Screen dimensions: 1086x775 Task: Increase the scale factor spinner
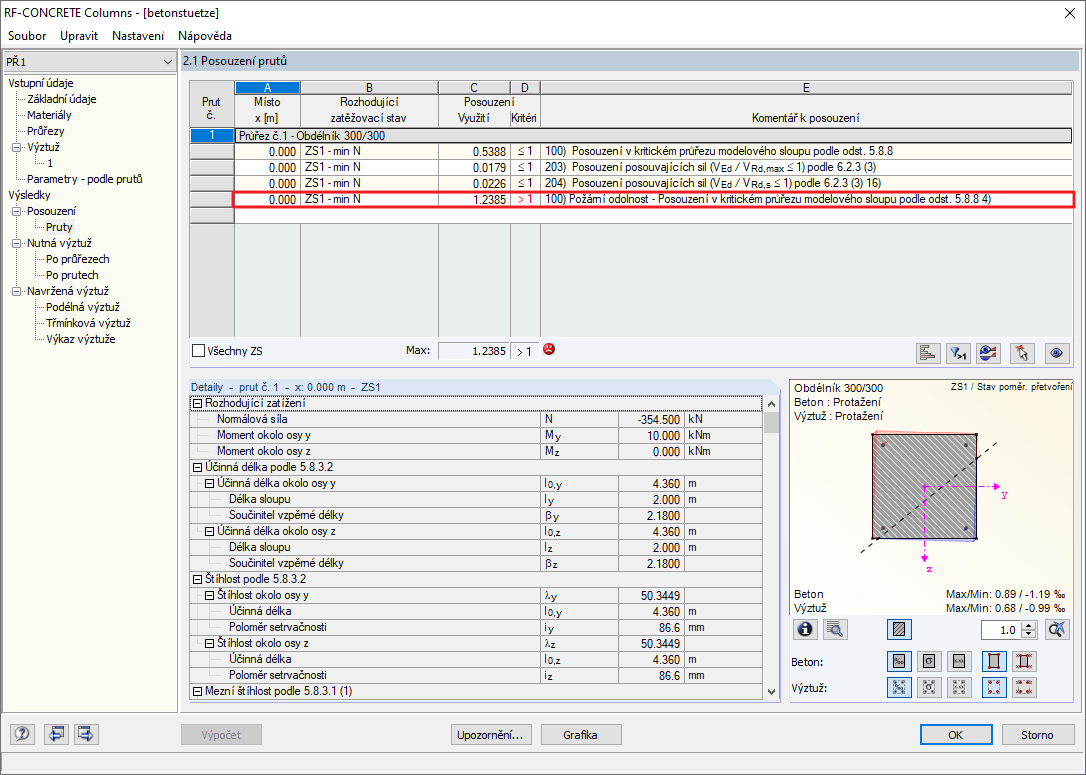point(1029,625)
